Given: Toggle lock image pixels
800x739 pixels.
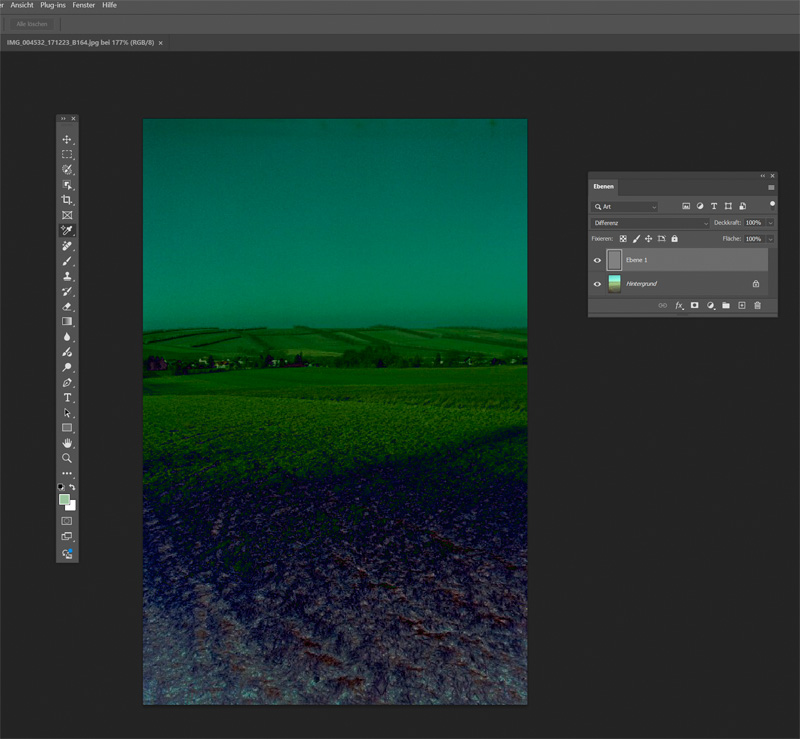Looking at the screenshot, I should click(x=636, y=239).
